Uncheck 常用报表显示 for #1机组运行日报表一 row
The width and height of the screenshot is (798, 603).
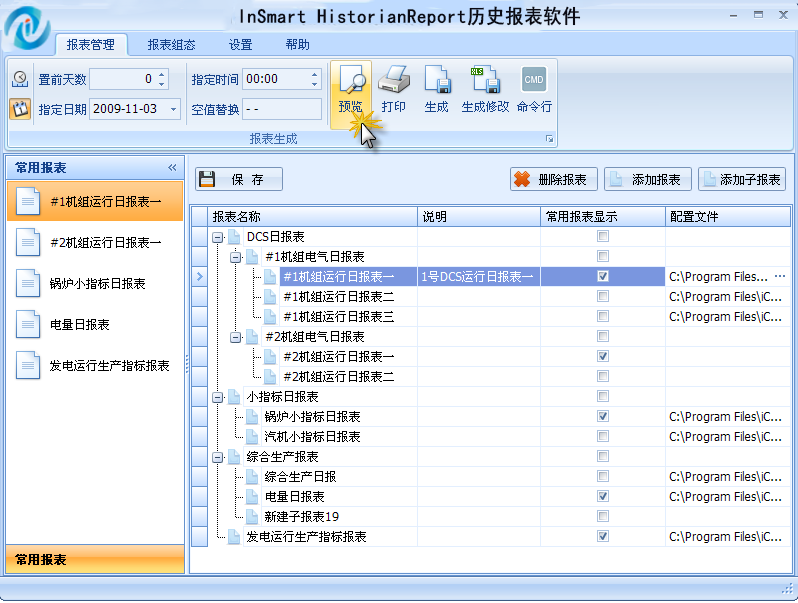click(603, 276)
